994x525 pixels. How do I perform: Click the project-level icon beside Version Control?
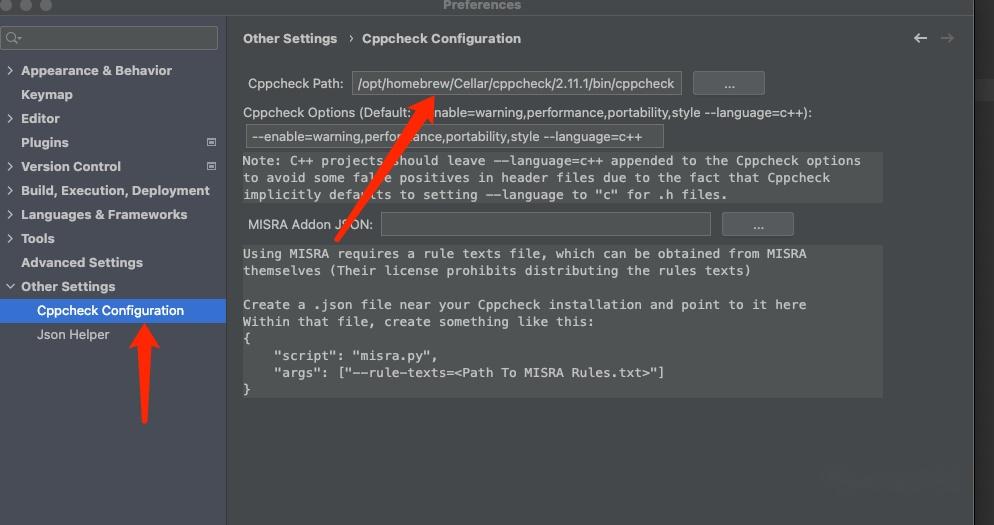[x=211, y=167]
